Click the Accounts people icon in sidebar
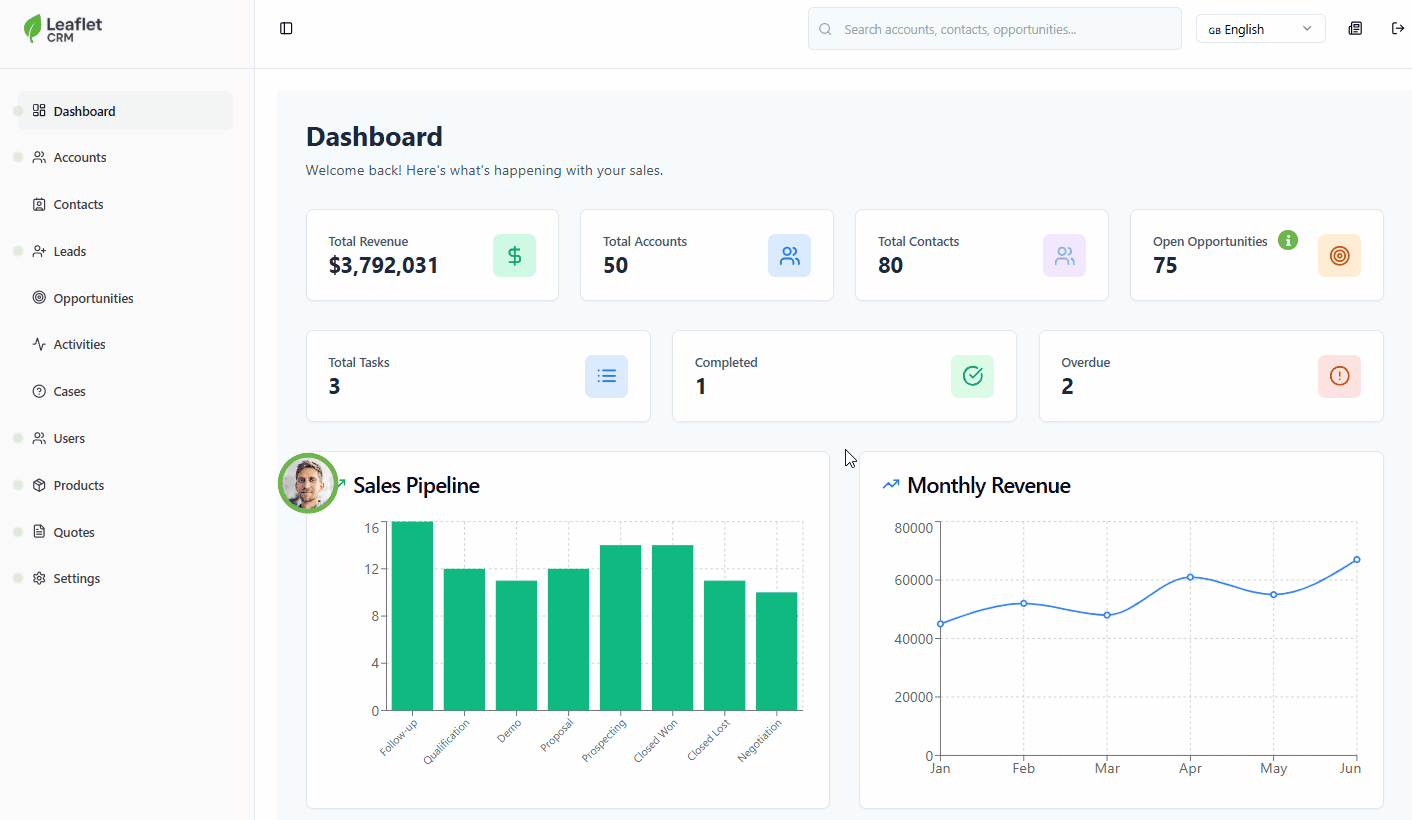The width and height of the screenshot is (1412, 820). (39, 157)
